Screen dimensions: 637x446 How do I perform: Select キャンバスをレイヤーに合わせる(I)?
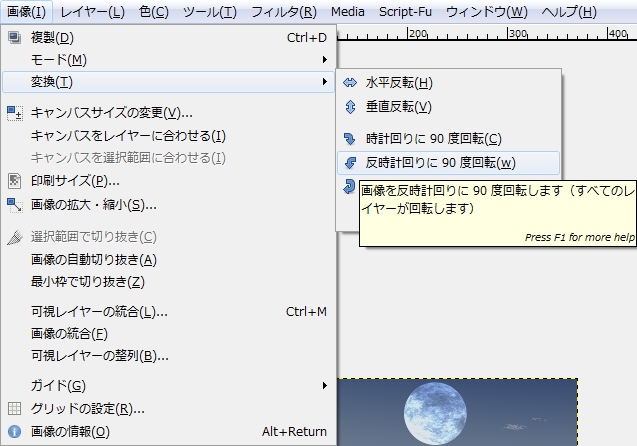tap(168, 136)
